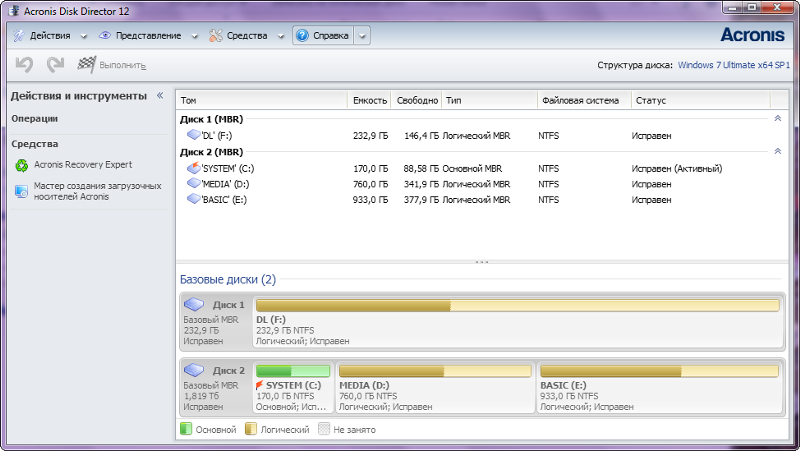Open the Представление menu
Screen dimensions: 800x451
(x=148, y=36)
